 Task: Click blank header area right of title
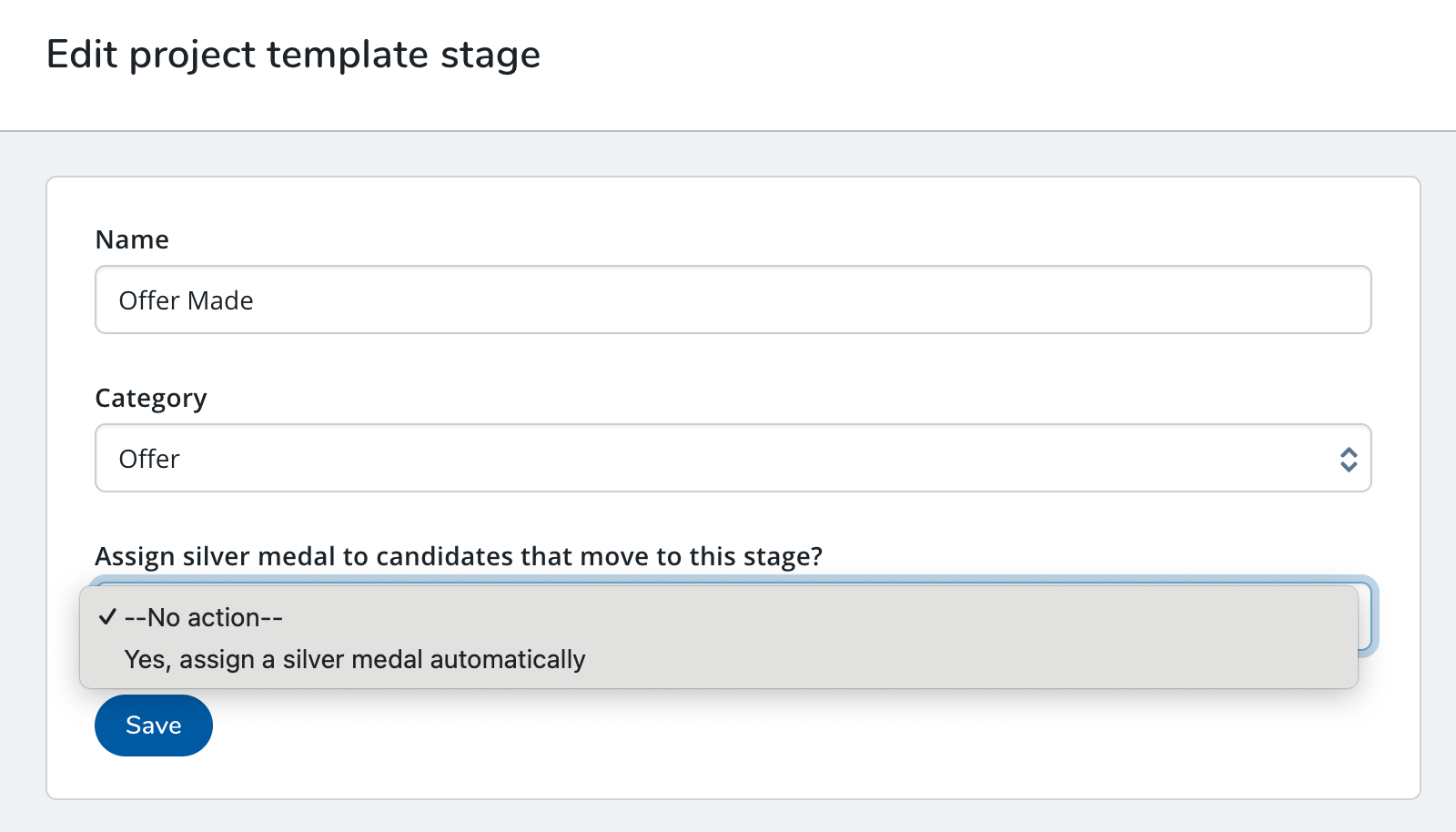pyautogui.click(x=1001, y=55)
